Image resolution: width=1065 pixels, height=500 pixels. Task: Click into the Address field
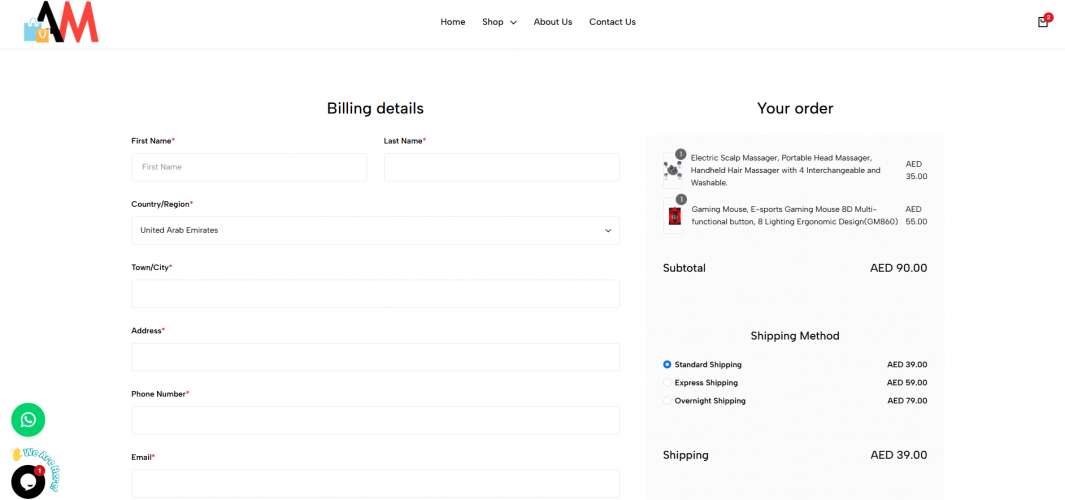(x=376, y=357)
